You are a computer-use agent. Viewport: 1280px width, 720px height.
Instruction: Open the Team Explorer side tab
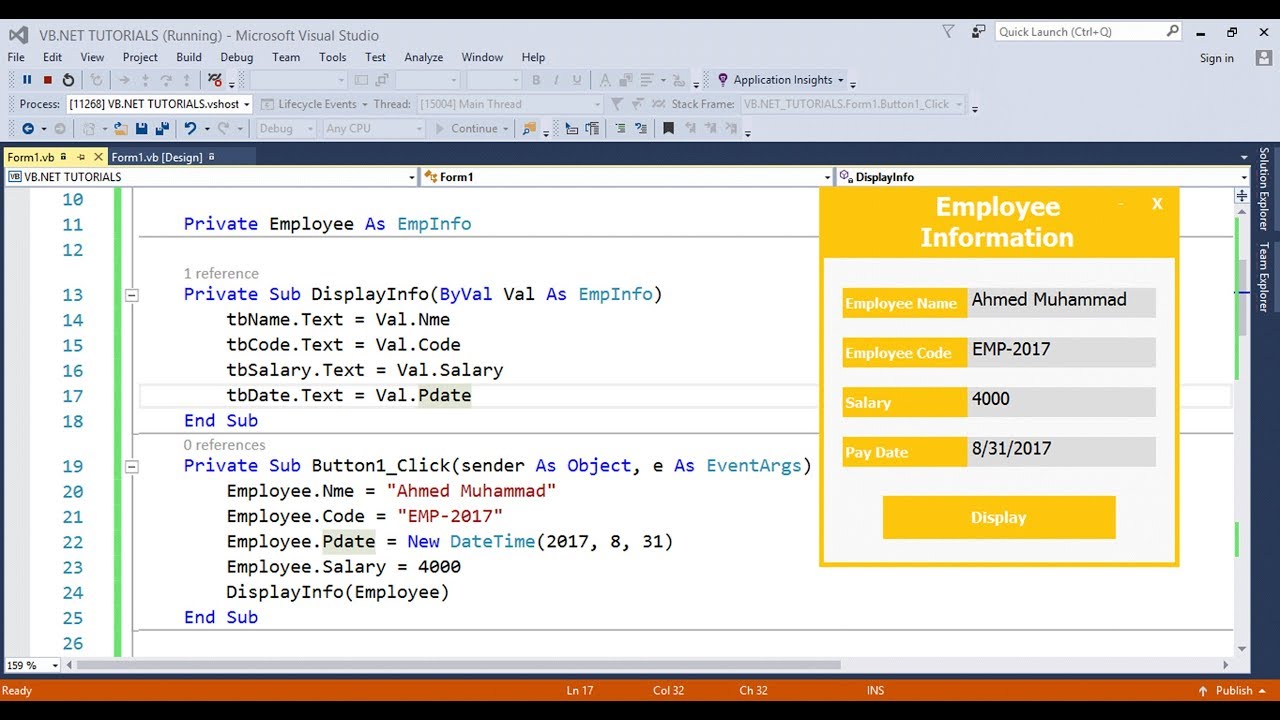(1264, 277)
